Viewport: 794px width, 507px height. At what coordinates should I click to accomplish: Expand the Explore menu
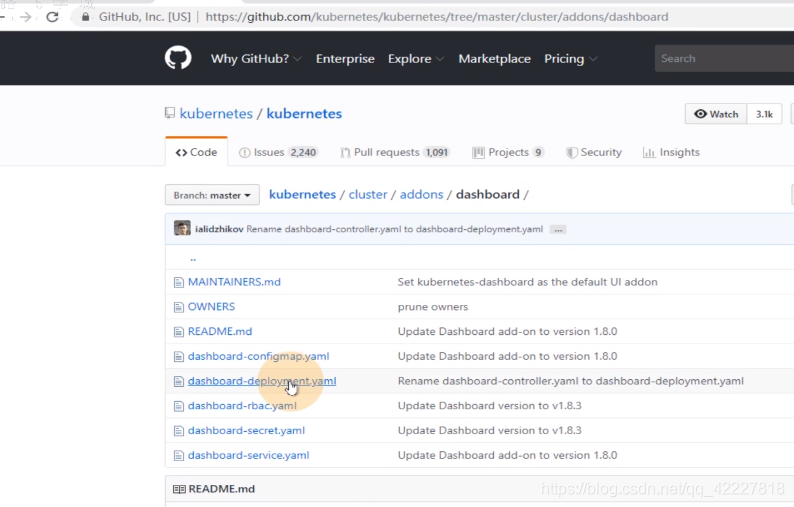click(x=416, y=59)
